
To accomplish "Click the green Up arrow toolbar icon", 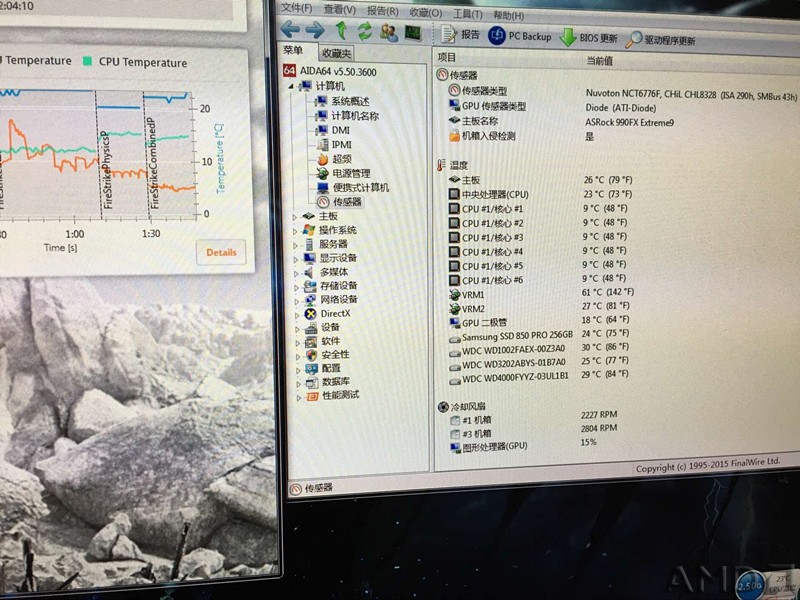I will coord(341,31).
